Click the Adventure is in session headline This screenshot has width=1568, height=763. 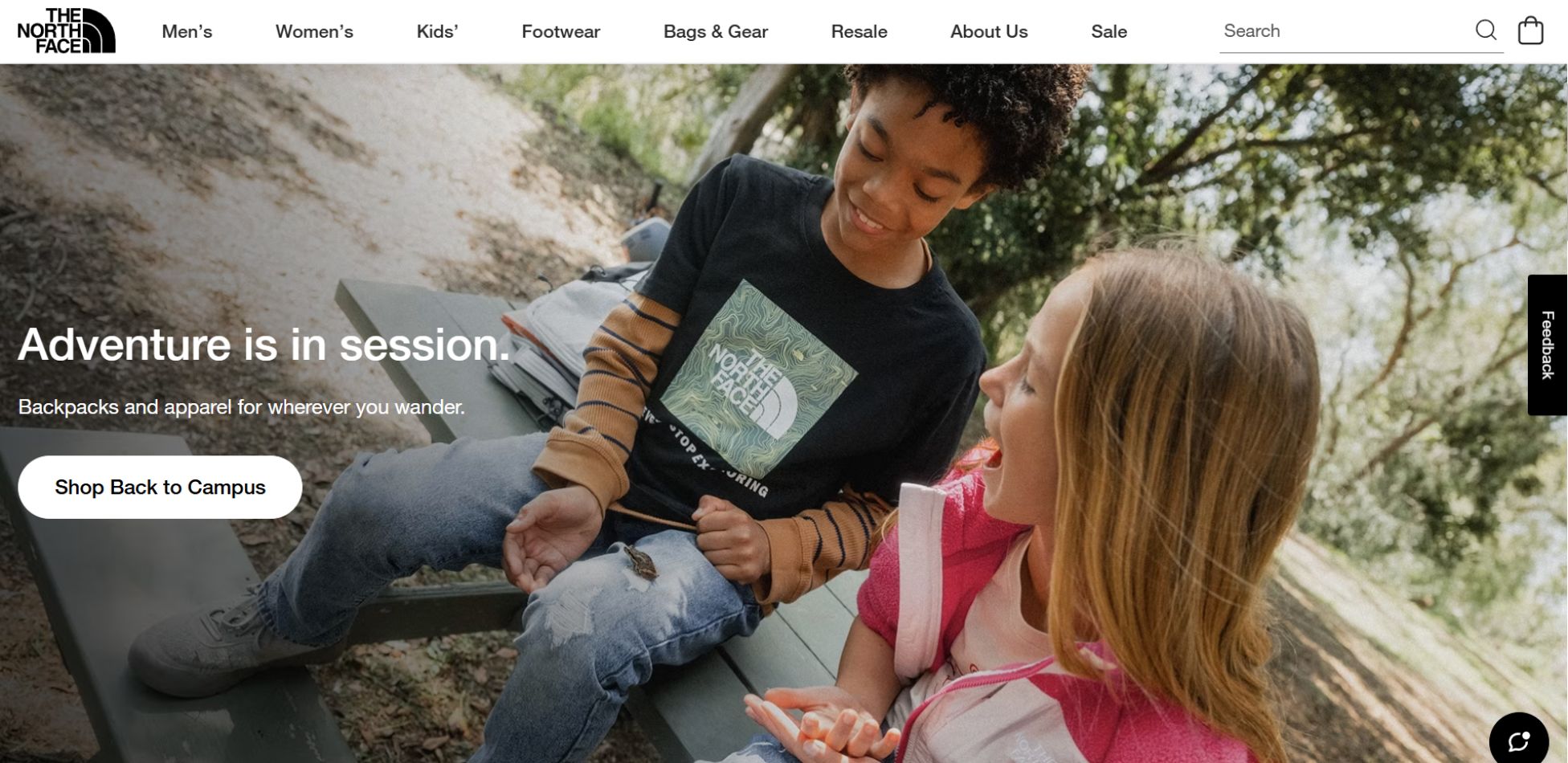tap(263, 345)
